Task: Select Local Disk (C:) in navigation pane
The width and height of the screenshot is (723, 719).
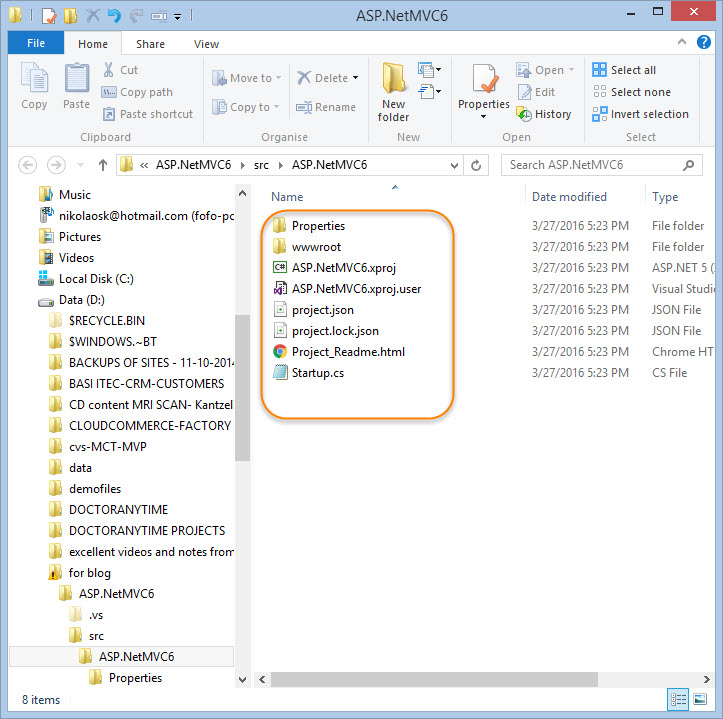Action: click(86, 279)
